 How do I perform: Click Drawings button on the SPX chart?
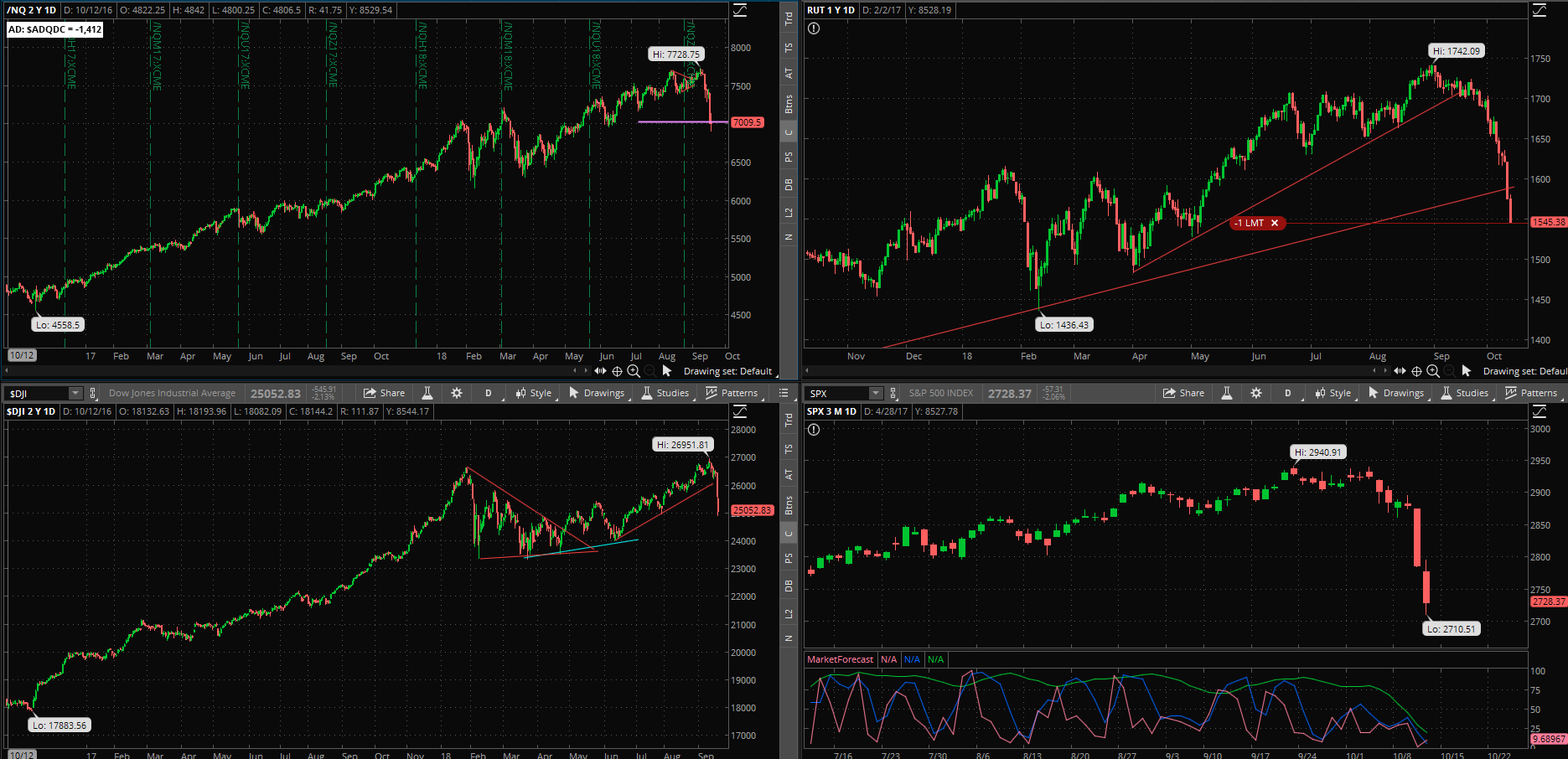(1396, 393)
